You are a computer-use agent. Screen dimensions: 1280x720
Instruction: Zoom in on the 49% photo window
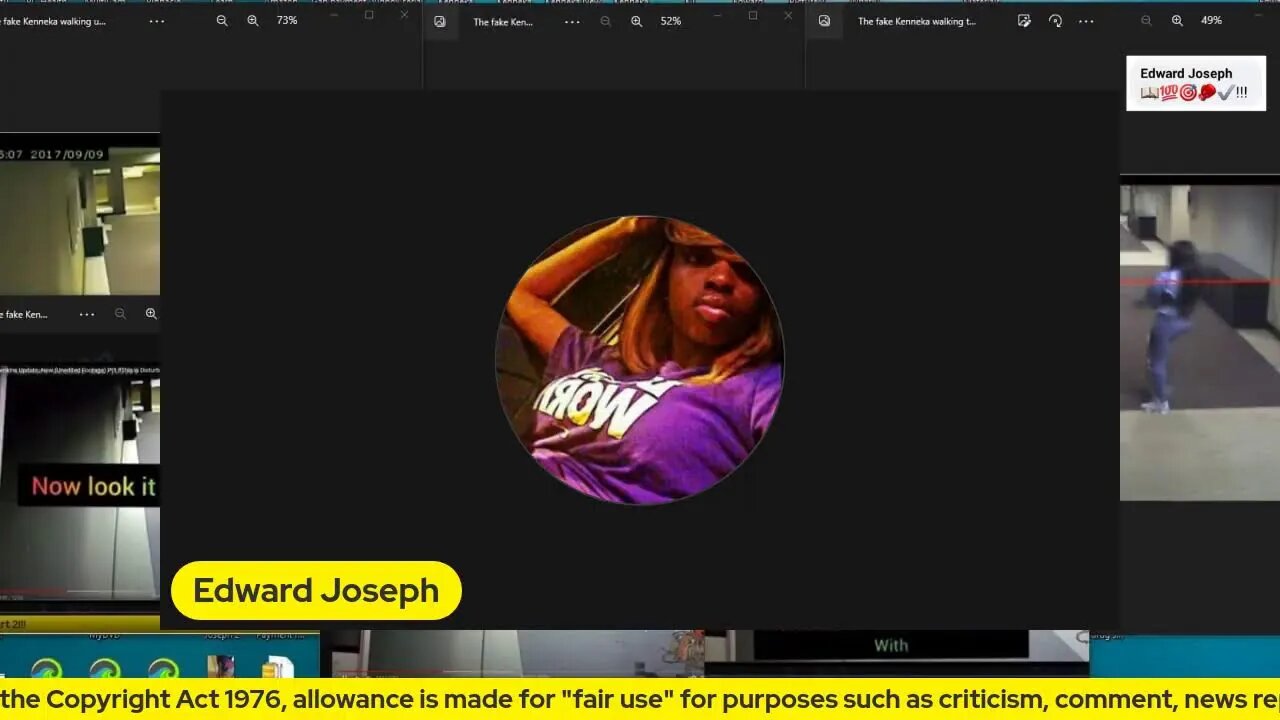(x=1177, y=21)
